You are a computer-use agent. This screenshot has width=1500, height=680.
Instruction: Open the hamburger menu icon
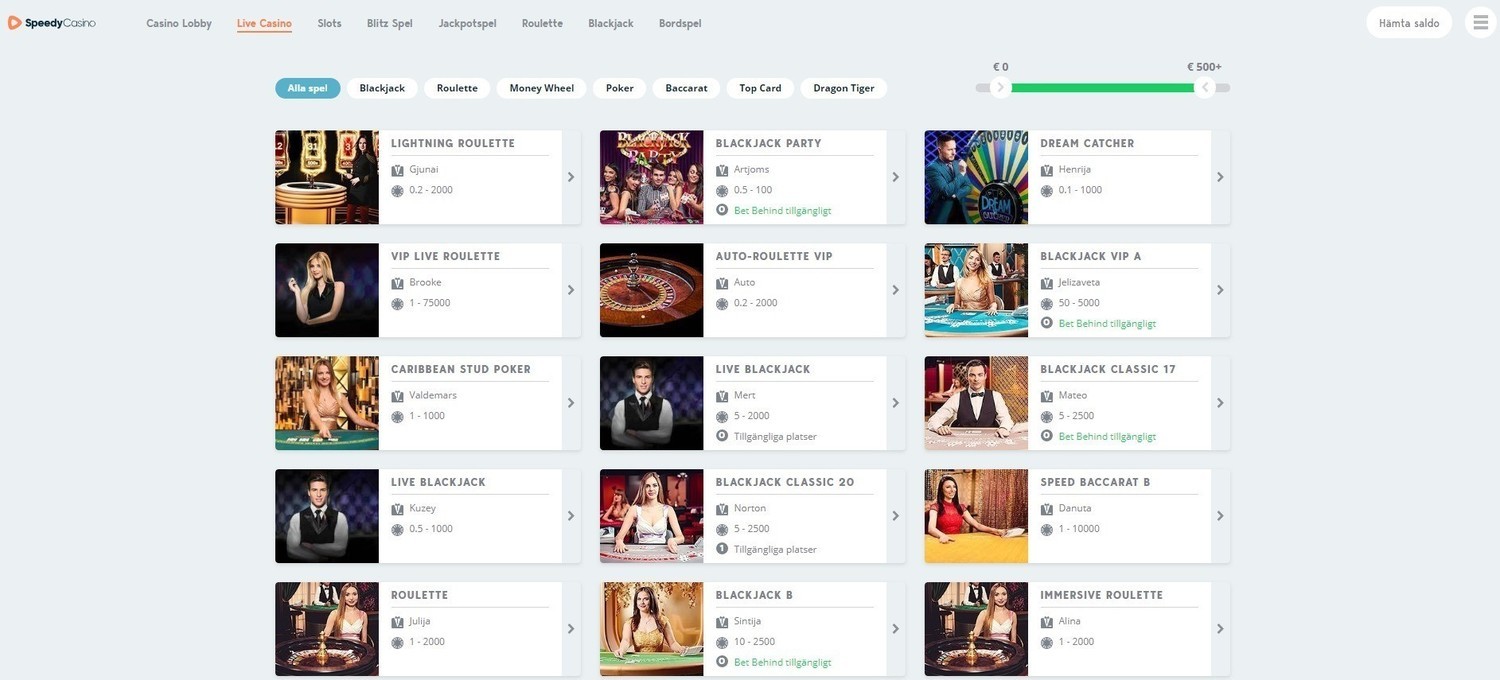coord(1481,22)
